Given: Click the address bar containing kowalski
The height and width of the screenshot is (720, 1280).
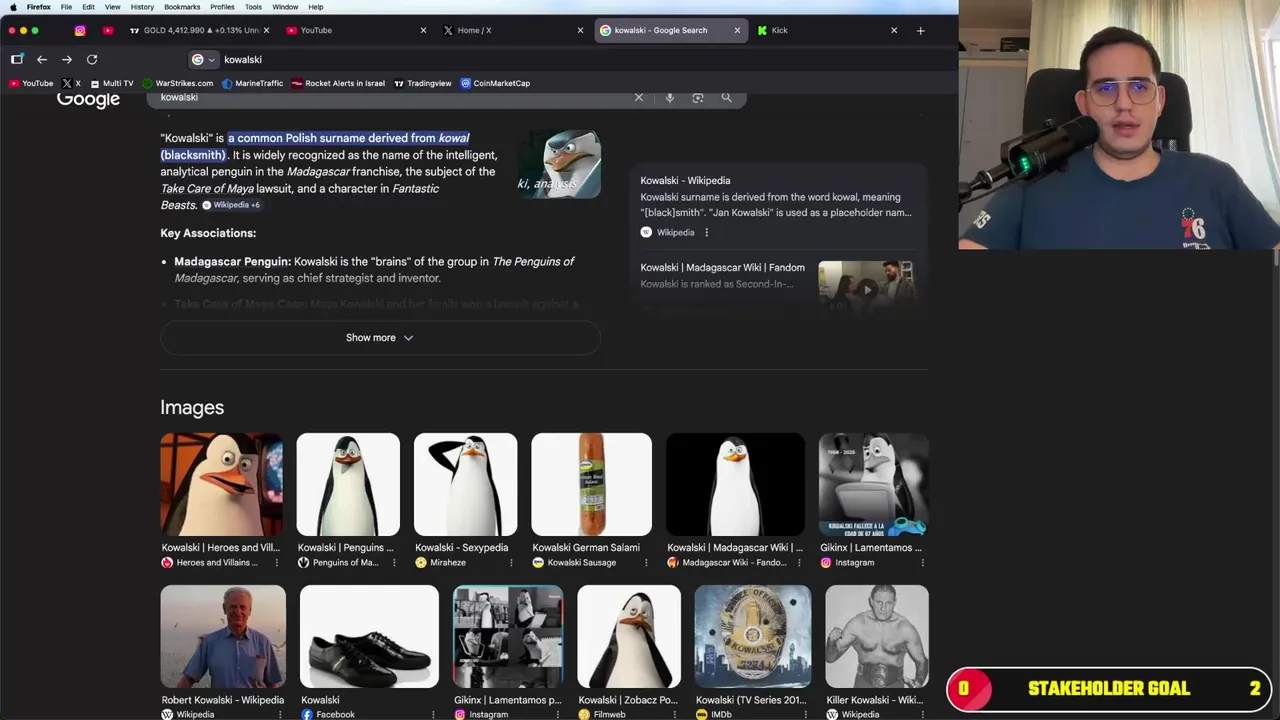Looking at the screenshot, I should click(500, 59).
